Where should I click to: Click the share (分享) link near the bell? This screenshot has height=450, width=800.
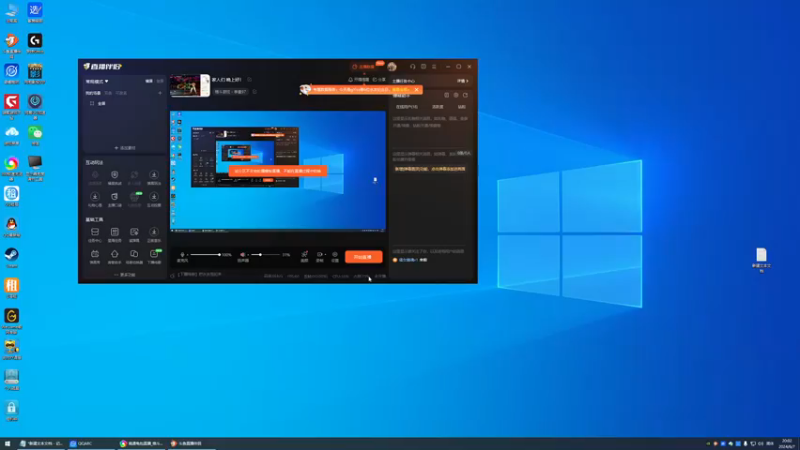click(x=379, y=80)
